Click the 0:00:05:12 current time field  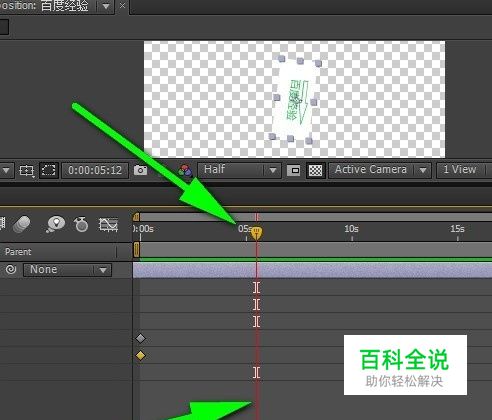[95, 170]
